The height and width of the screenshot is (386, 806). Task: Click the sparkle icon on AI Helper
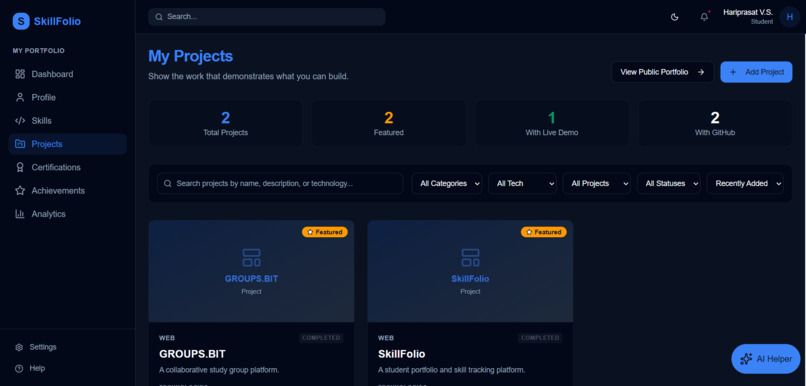(746, 359)
